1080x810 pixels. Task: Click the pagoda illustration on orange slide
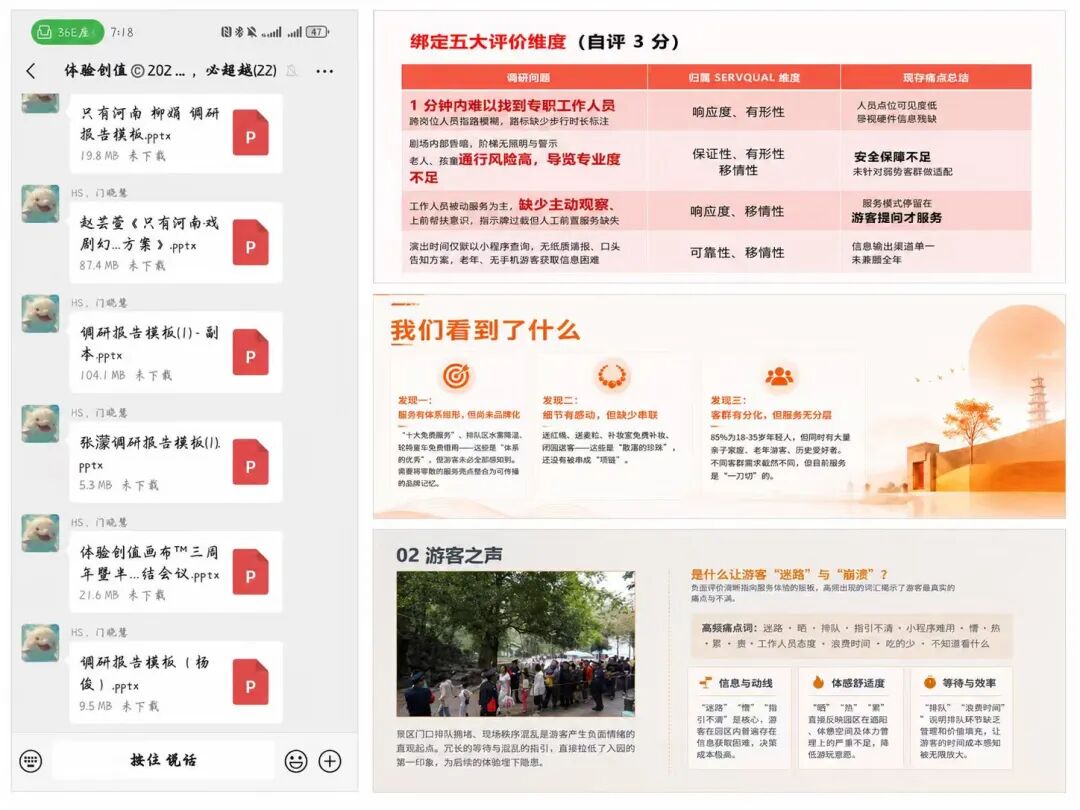click(x=1037, y=399)
